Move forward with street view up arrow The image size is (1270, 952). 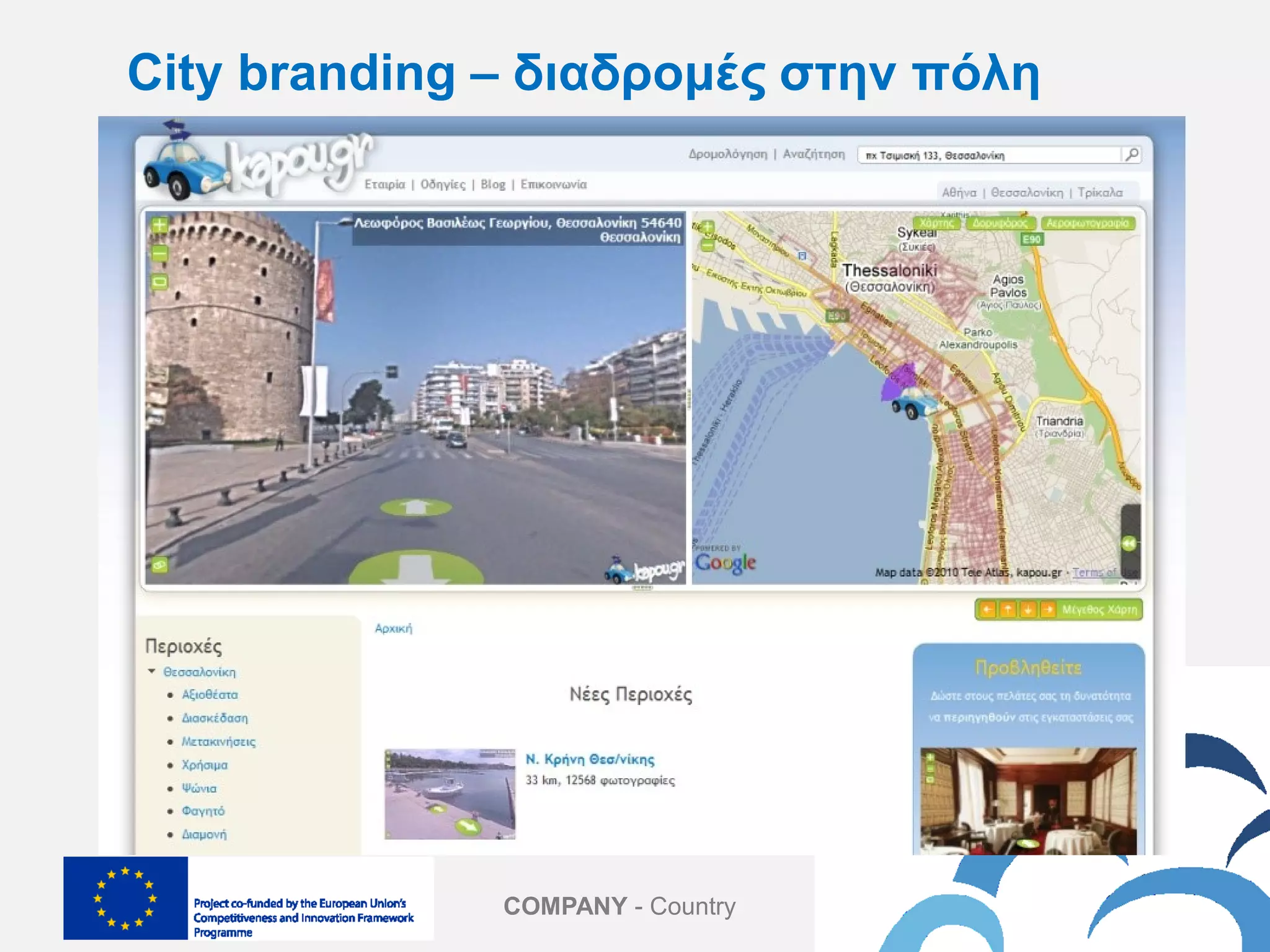[415, 507]
